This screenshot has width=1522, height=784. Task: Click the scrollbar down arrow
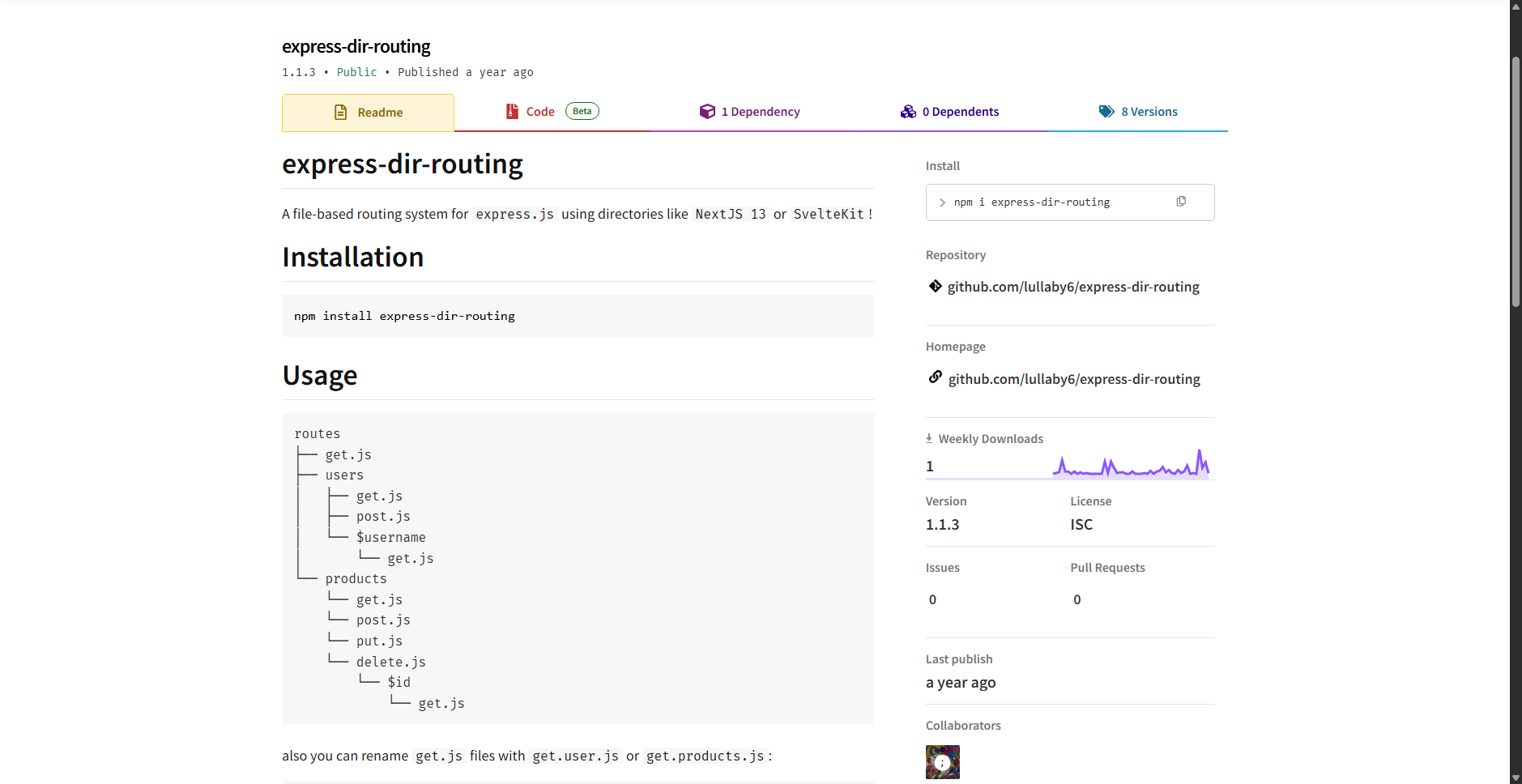pos(1516,778)
